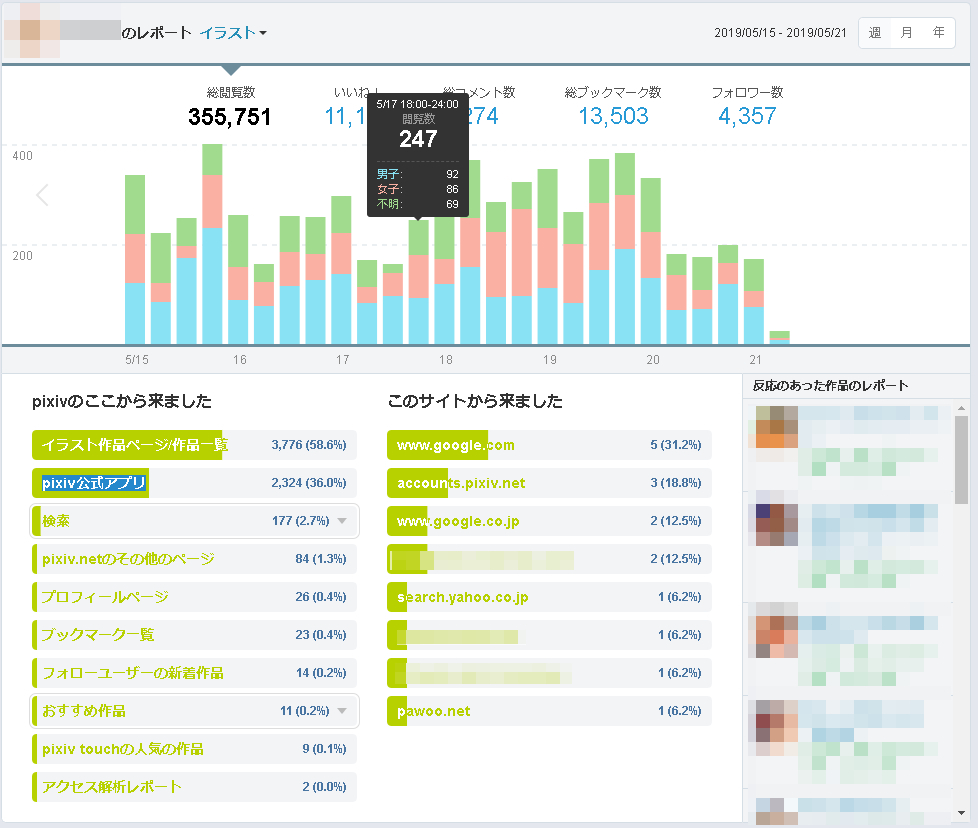Open the www.google.com referrer entry

549,445
